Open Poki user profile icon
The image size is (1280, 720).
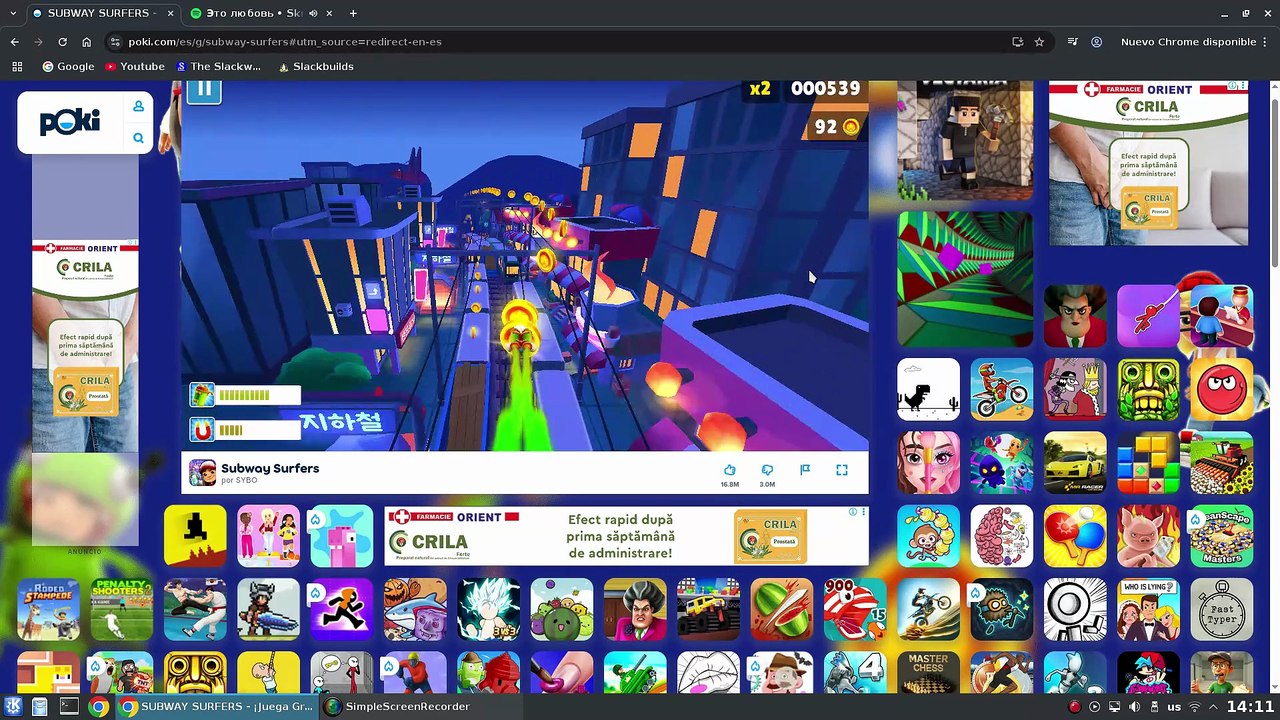139,107
